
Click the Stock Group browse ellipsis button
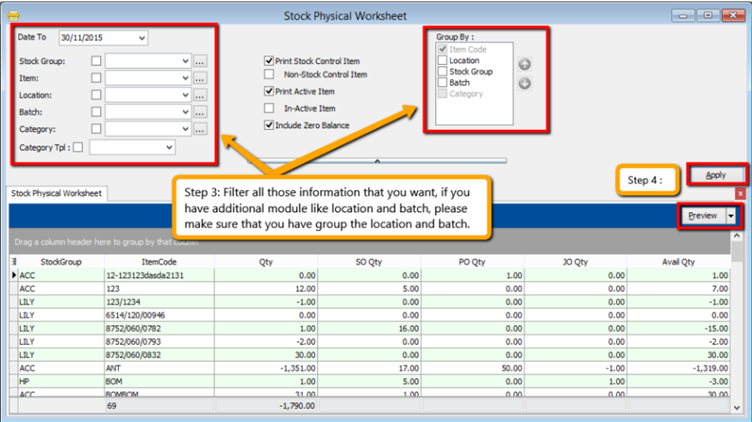[x=200, y=61]
